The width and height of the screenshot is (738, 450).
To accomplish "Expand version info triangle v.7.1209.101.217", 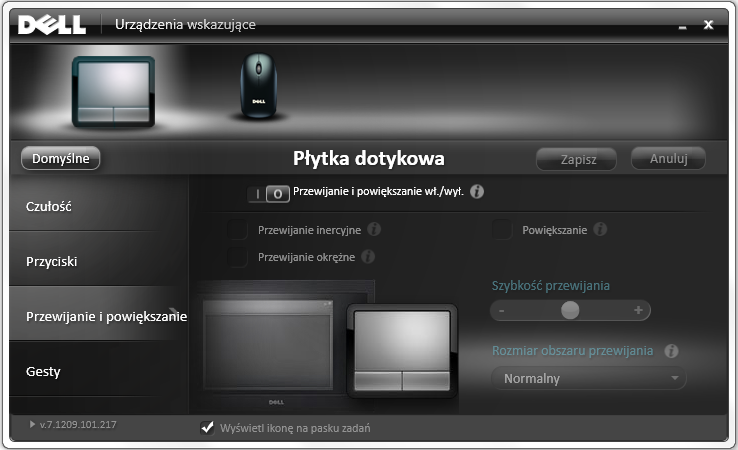I will point(32,424).
